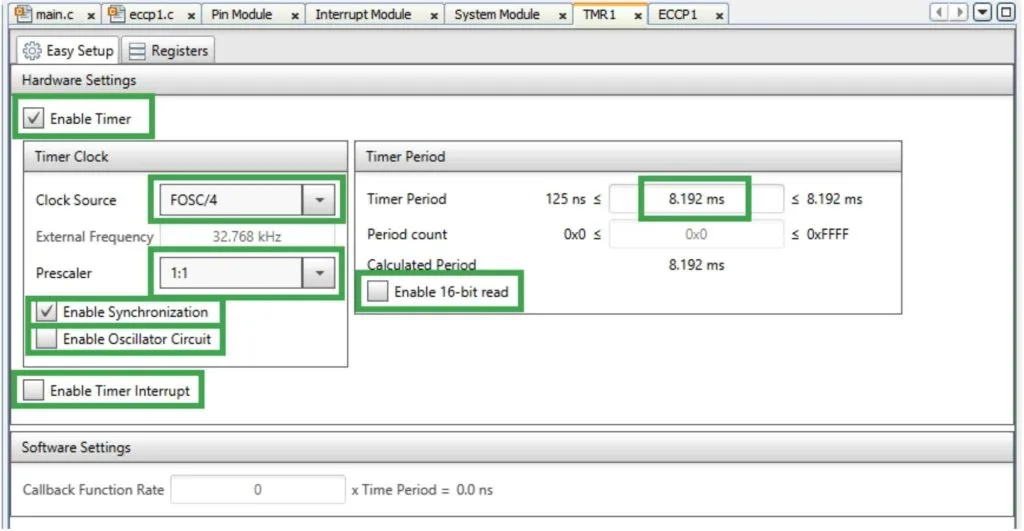
Task: Click the main.c file icon
Action: coord(23,13)
